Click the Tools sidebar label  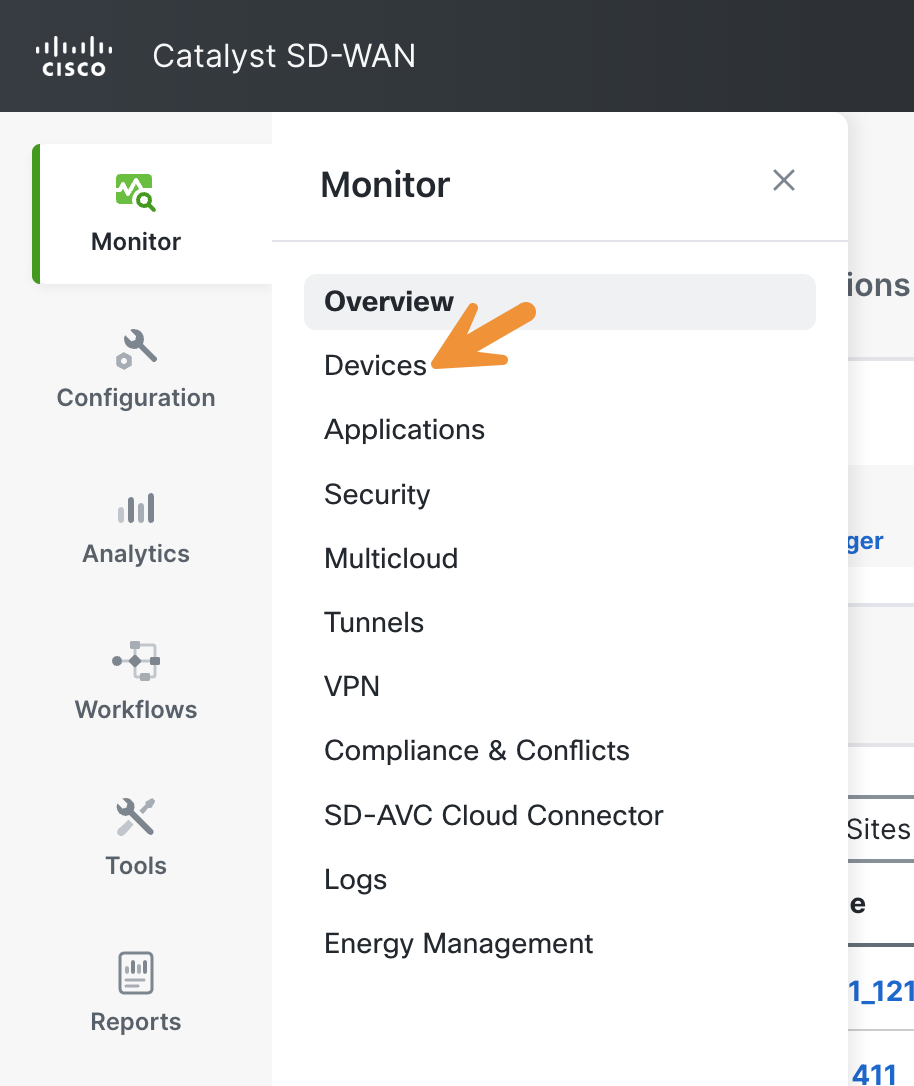(x=136, y=866)
